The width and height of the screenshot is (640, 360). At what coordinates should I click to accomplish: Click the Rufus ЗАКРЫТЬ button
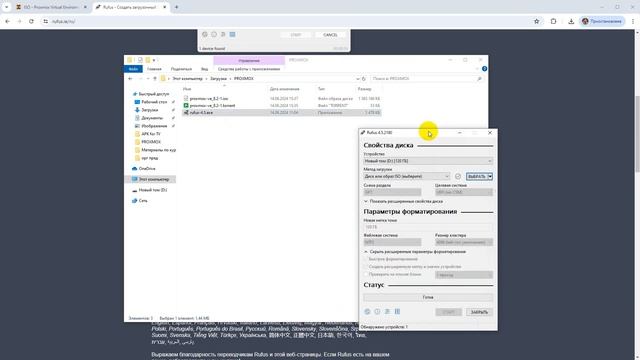tap(479, 312)
